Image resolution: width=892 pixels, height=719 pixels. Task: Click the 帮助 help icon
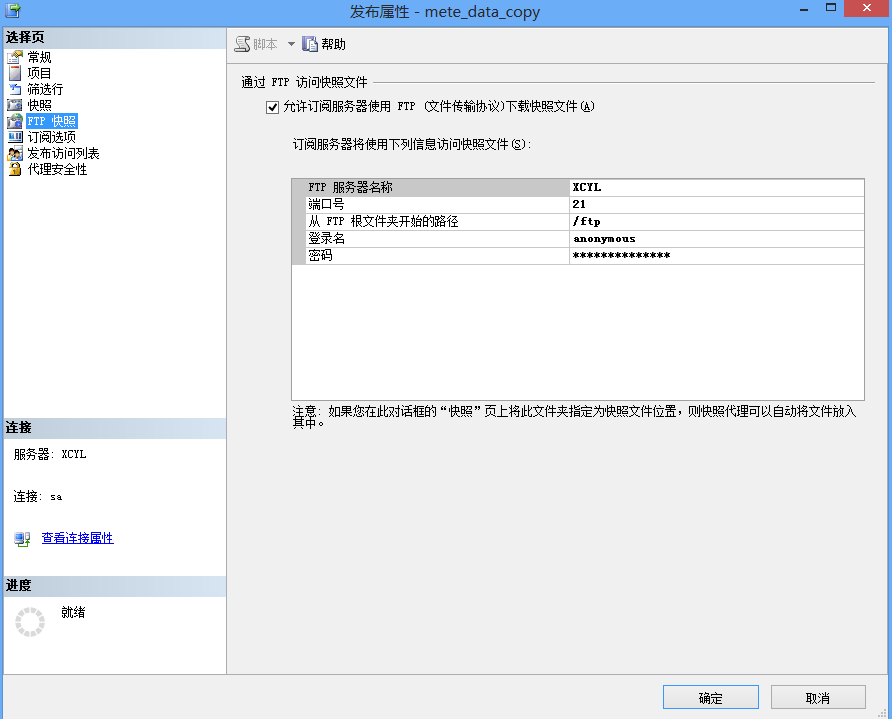point(309,44)
